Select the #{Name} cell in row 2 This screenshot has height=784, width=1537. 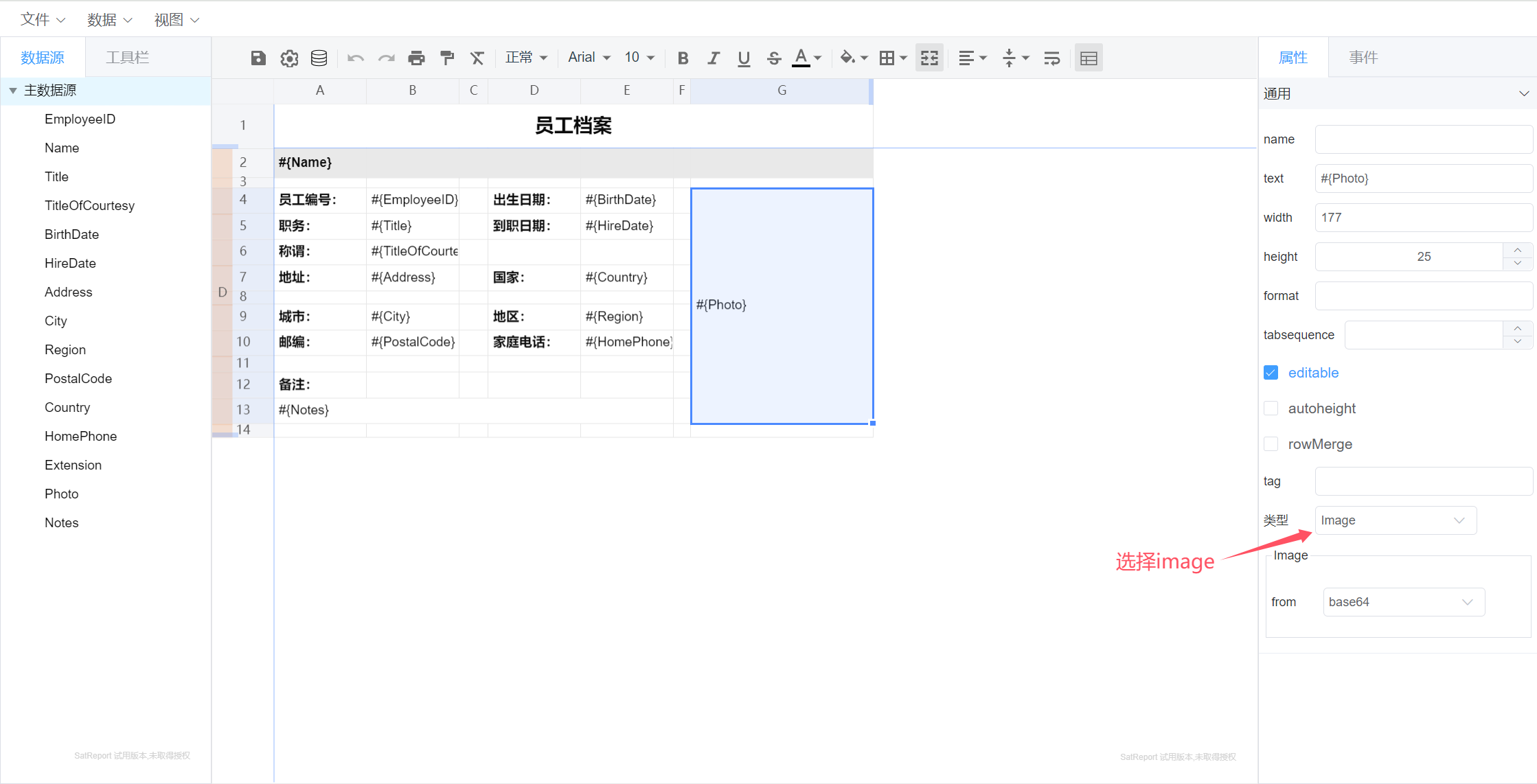[573, 163]
